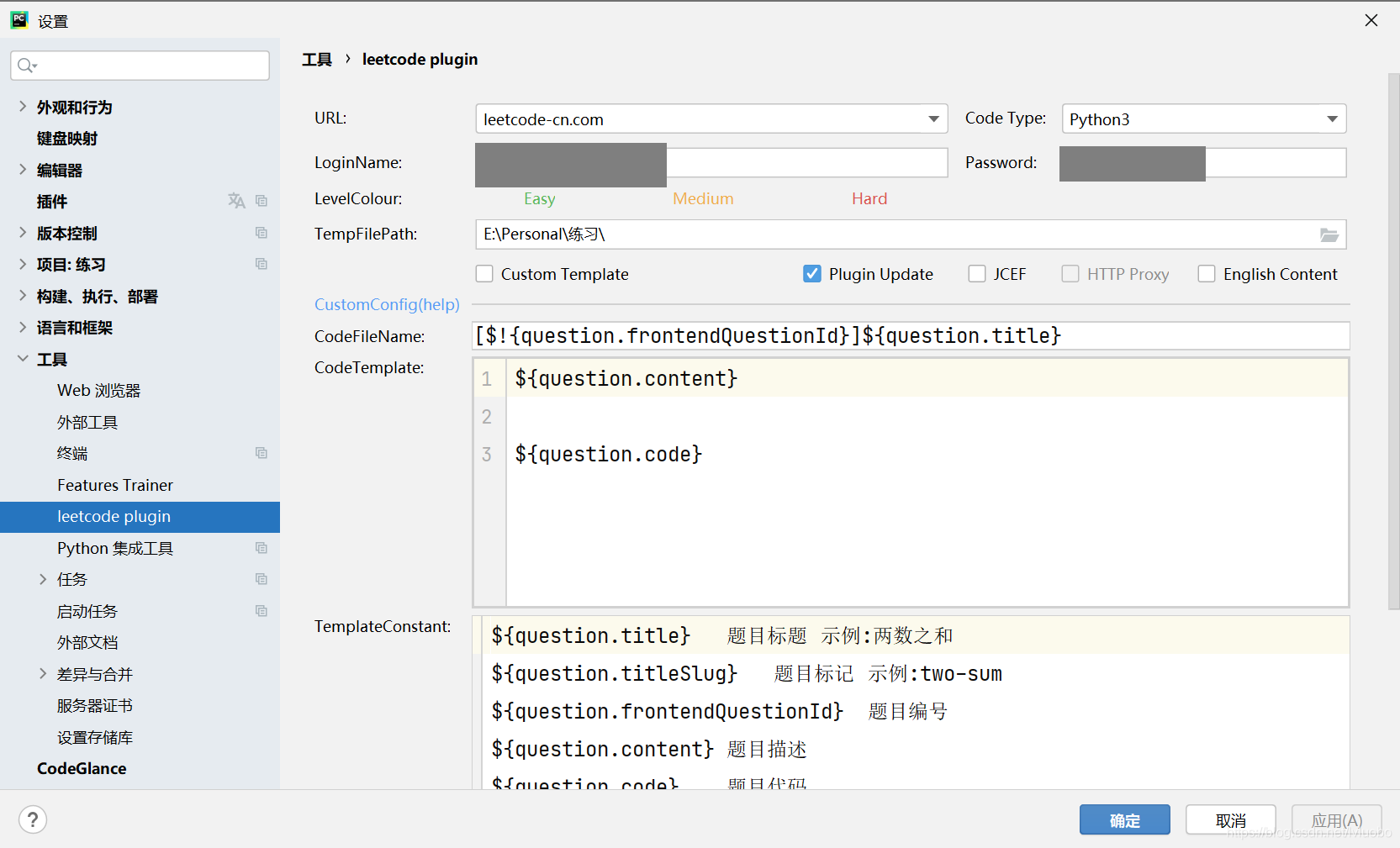Open help with the question mark button
The height and width of the screenshot is (848, 1400).
coord(33,819)
